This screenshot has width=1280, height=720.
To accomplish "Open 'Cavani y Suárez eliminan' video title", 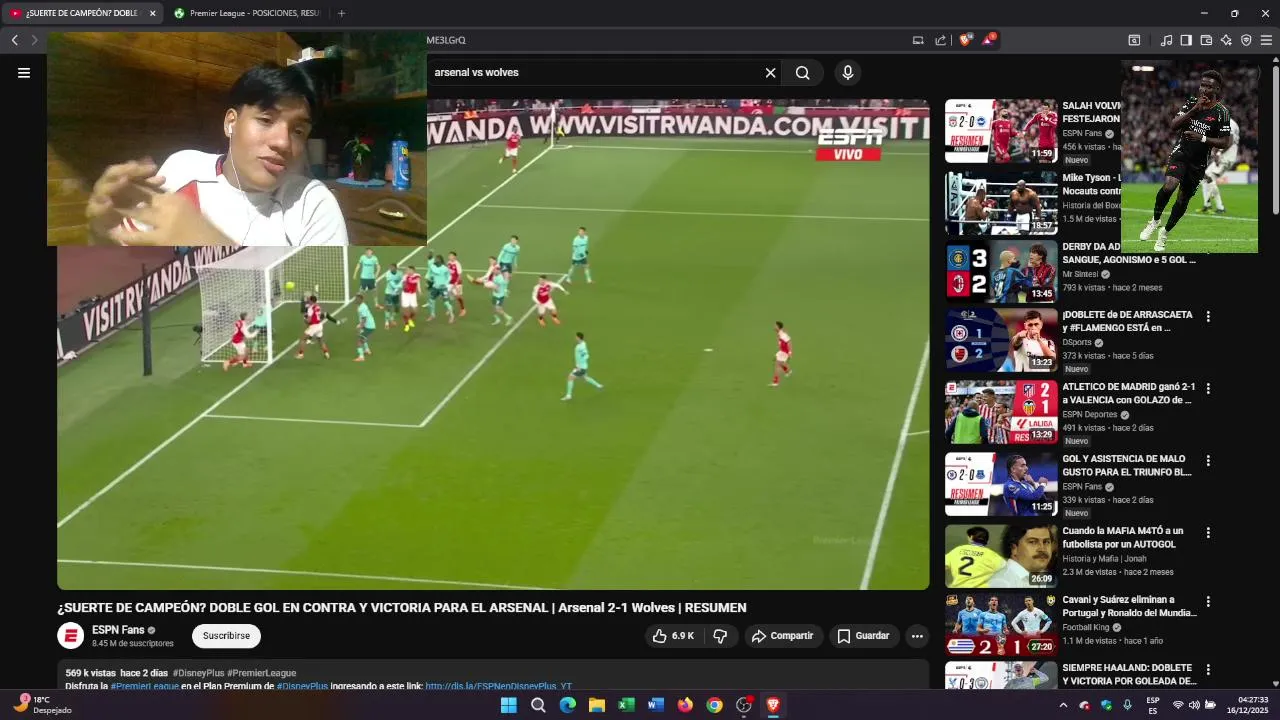I will click(1129, 606).
